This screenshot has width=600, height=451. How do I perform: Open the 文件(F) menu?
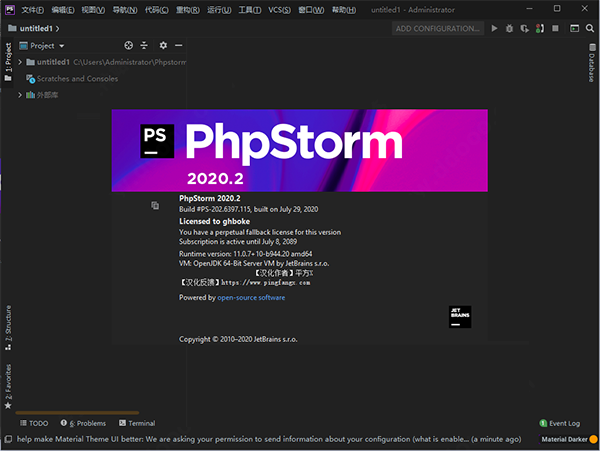32,10
